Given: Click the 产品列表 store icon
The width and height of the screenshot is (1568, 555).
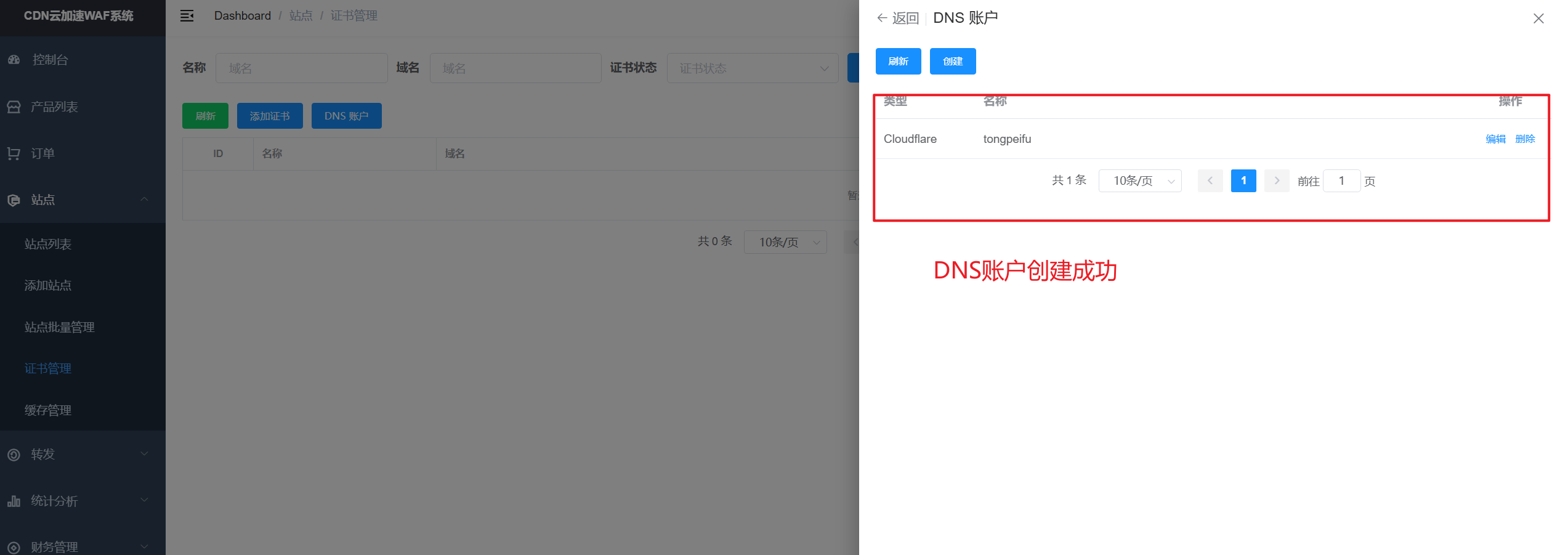Looking at the screenshot, I should tap(14, 107).
